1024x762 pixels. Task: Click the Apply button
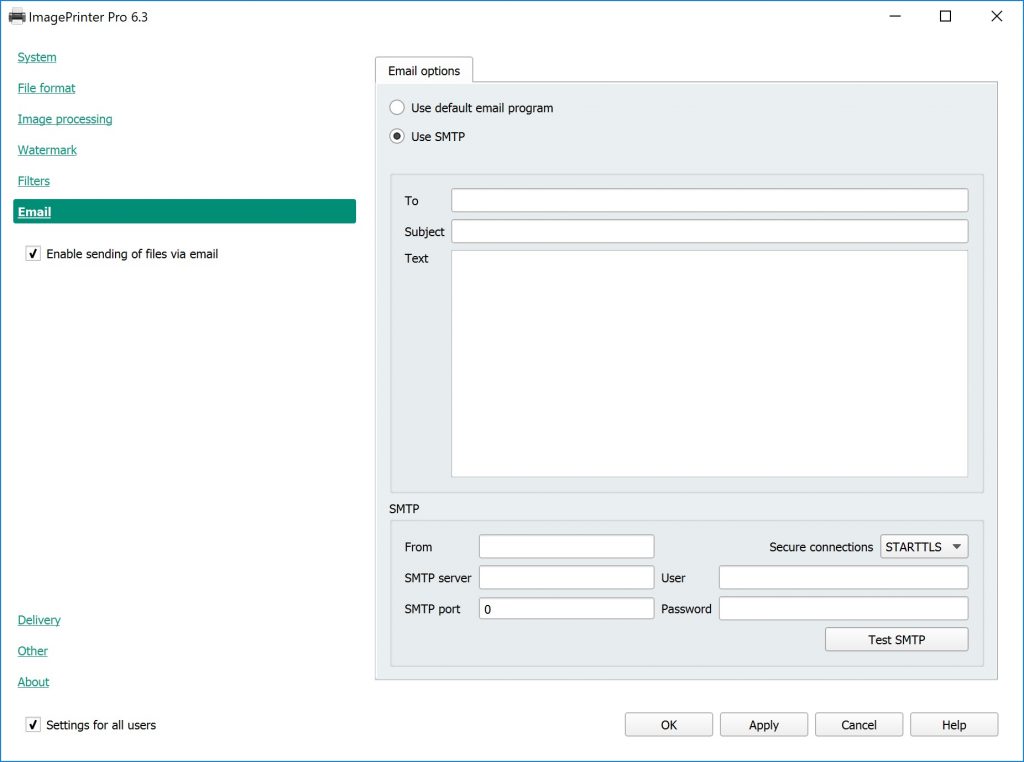click(x=763, y=725)
